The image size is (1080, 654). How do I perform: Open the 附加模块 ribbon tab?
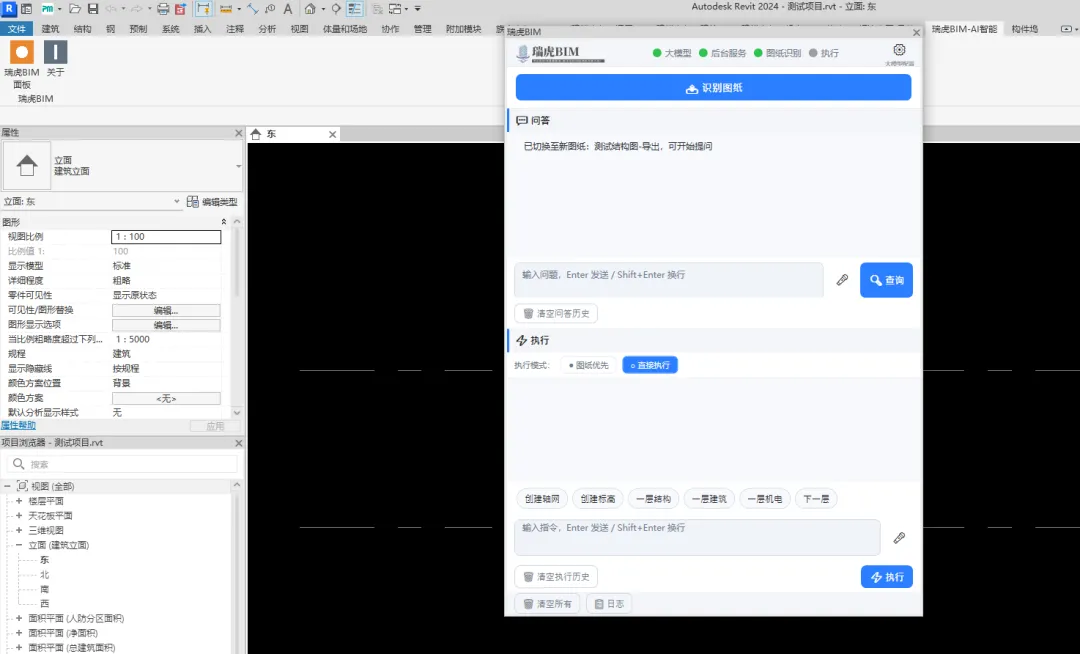coord(463,29)
